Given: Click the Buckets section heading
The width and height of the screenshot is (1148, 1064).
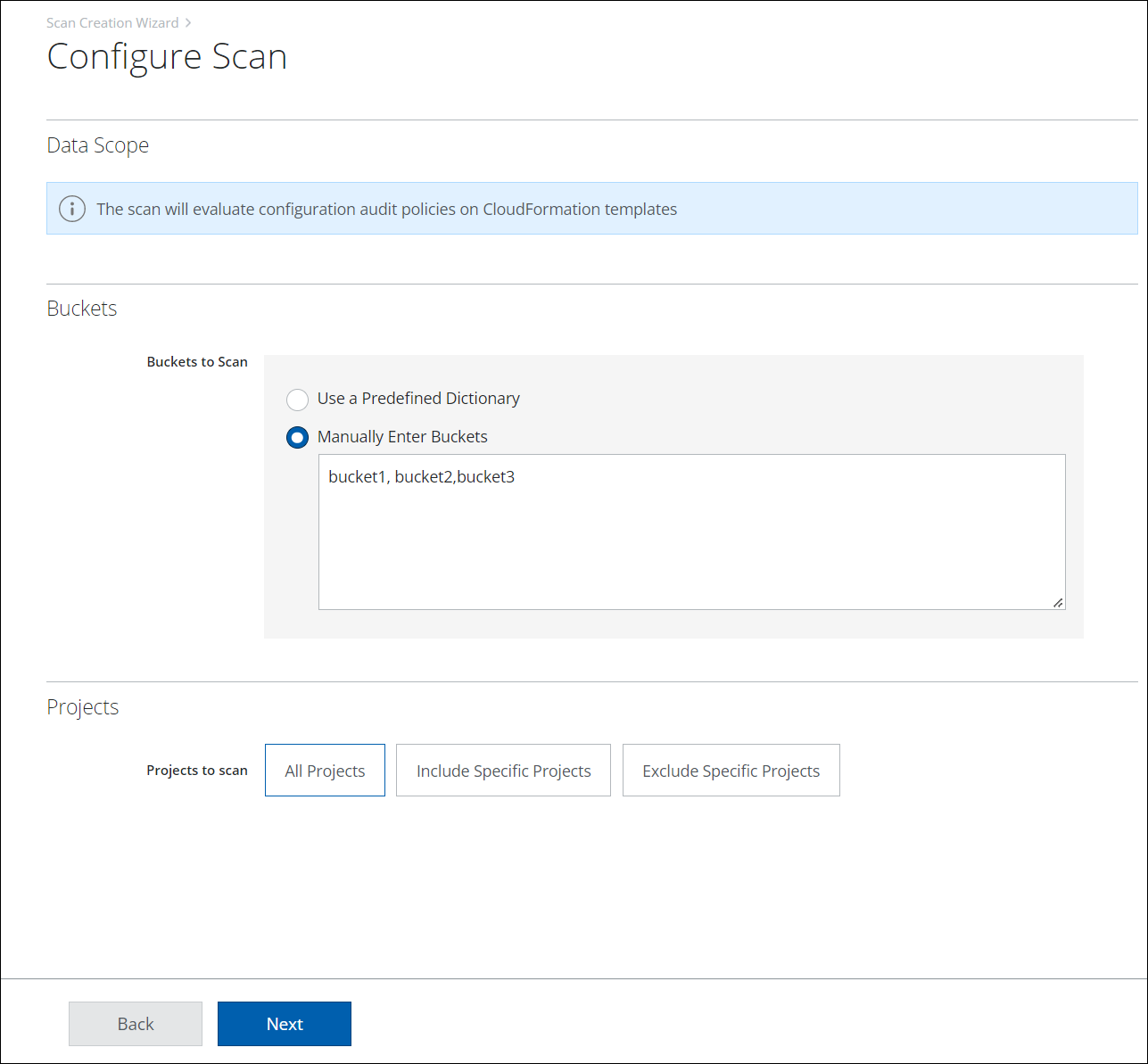Looking at the screenshot, I should [82, 309].
